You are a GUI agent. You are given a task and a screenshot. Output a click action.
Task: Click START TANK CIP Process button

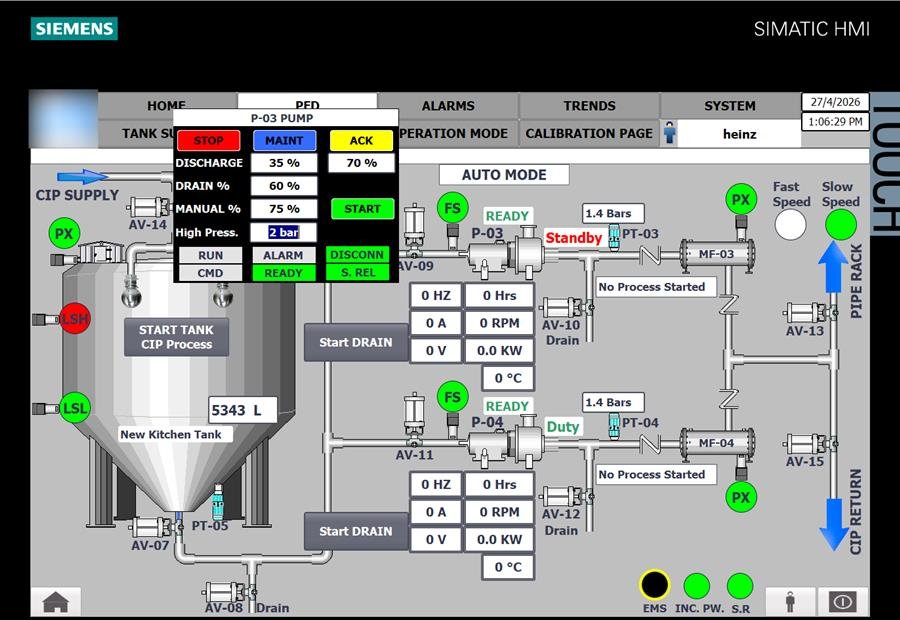coord(177,337)
